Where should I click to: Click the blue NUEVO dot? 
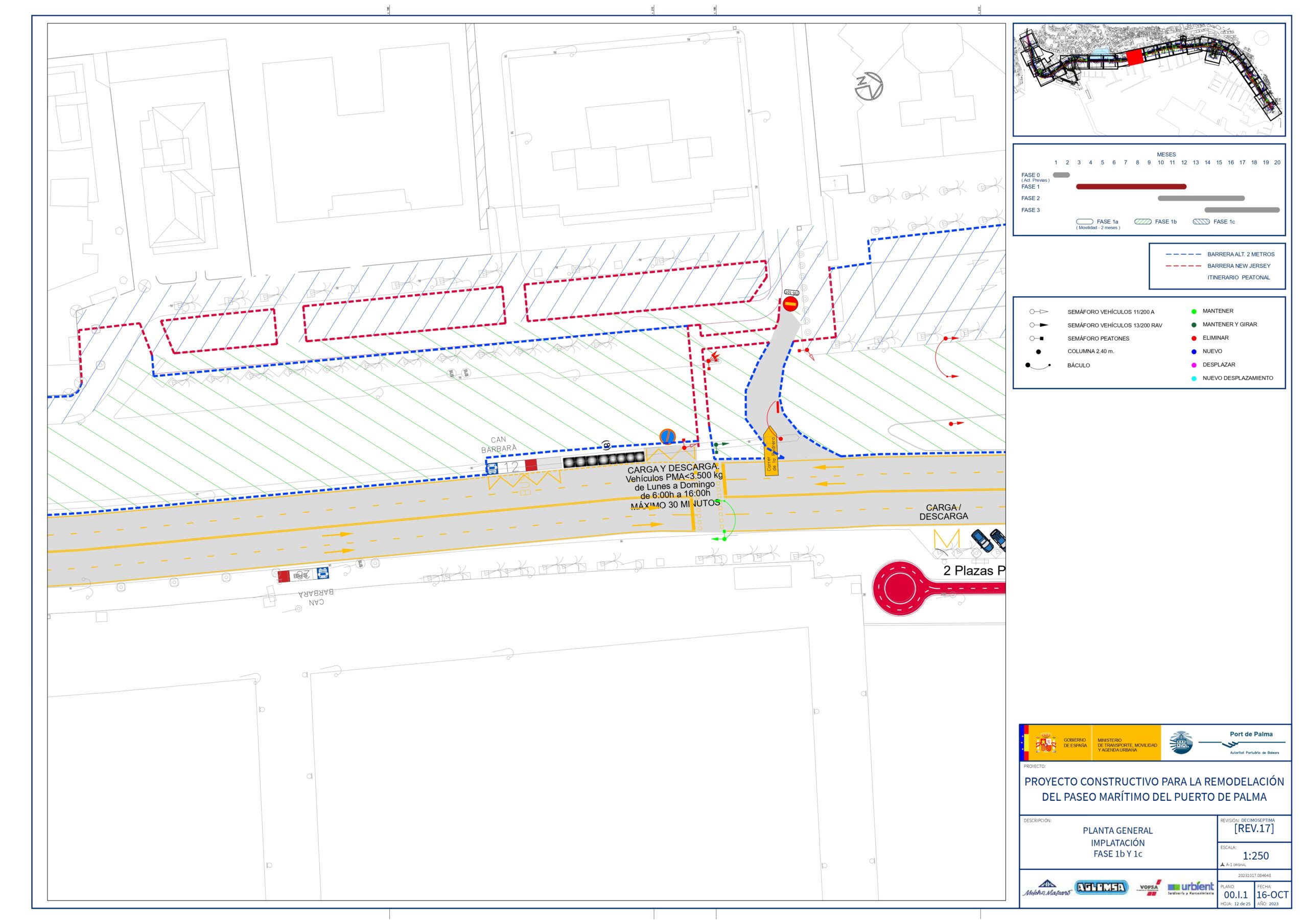point(1194,351)
